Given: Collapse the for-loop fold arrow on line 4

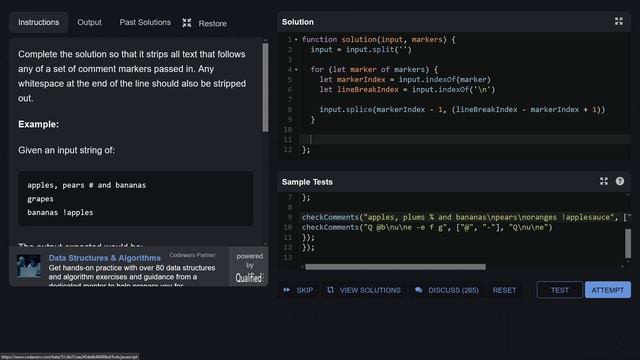Looking at the screenshot, I should tap(296, 69).
